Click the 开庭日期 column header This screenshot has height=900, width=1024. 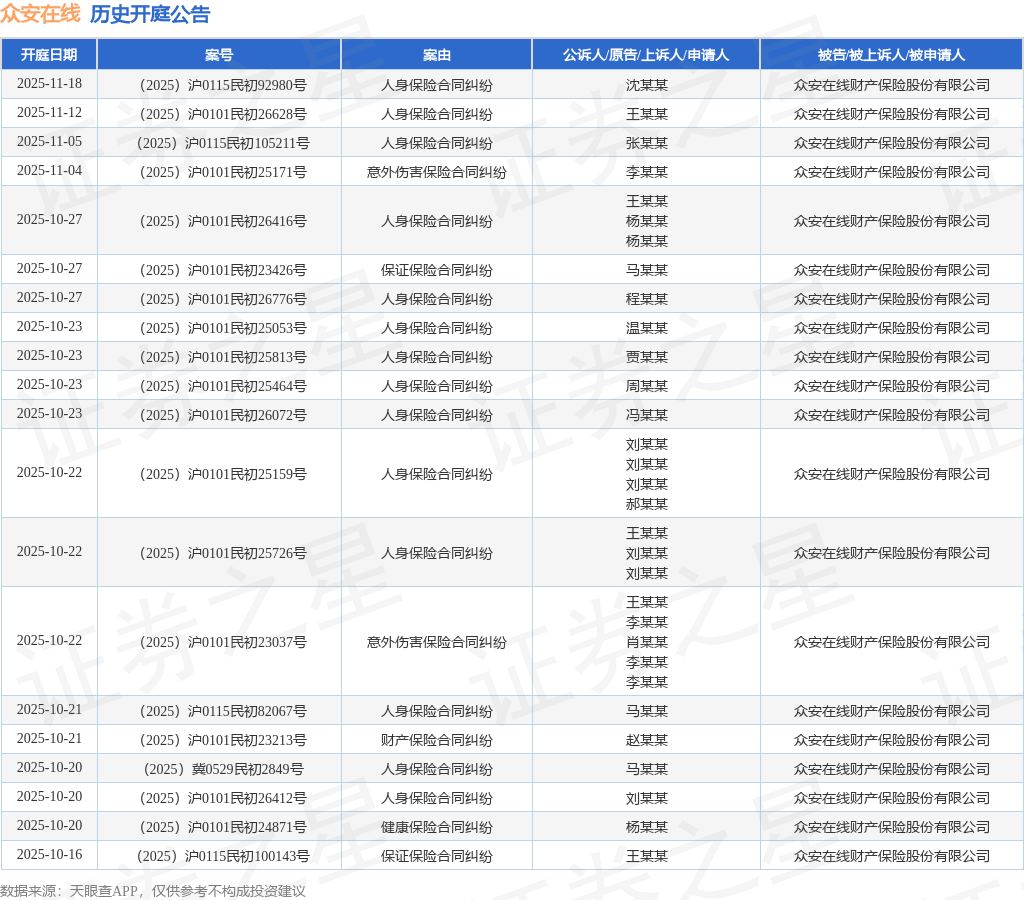click(49, 55)
